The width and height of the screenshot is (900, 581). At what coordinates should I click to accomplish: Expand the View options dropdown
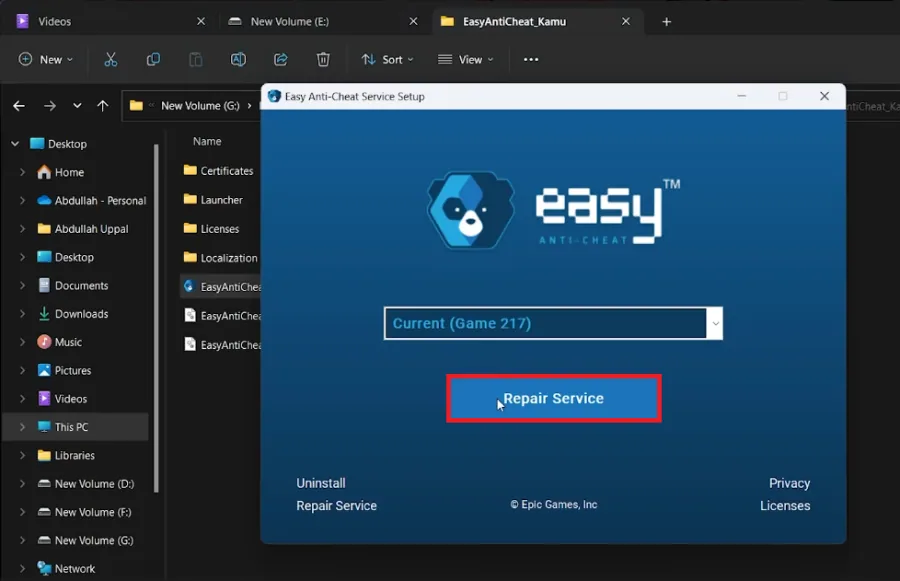(465, 60)
